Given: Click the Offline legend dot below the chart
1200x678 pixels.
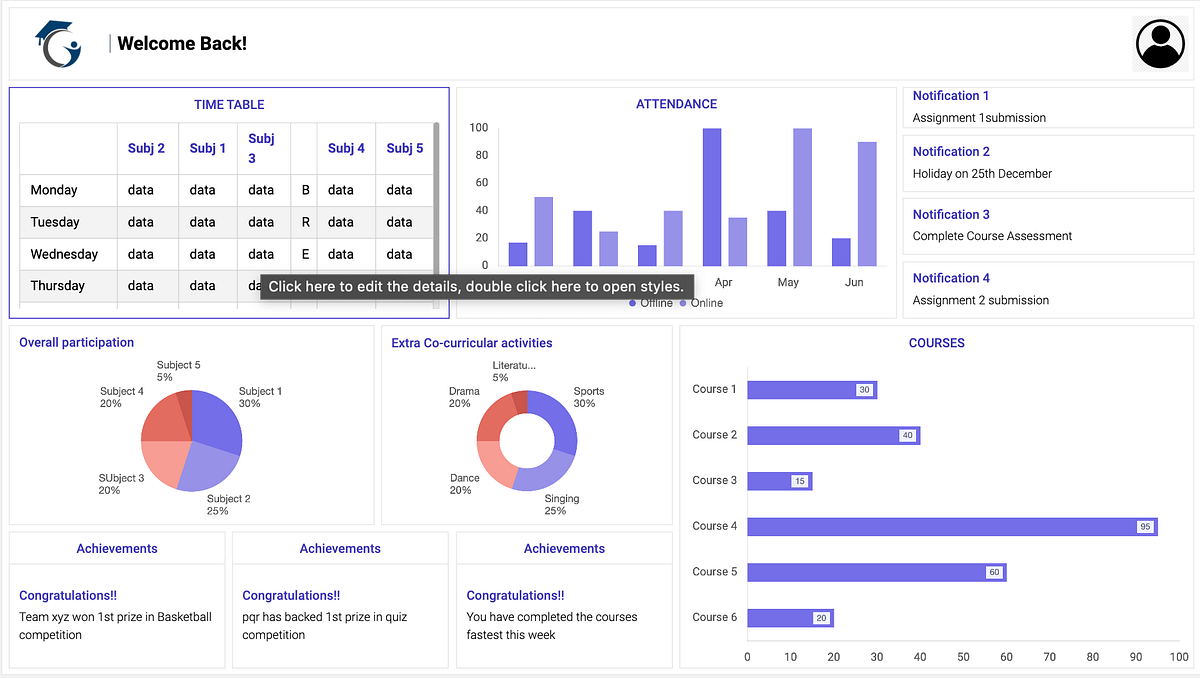Looking at the screenshot, I should pyautogui.click(x=632, y=303).
